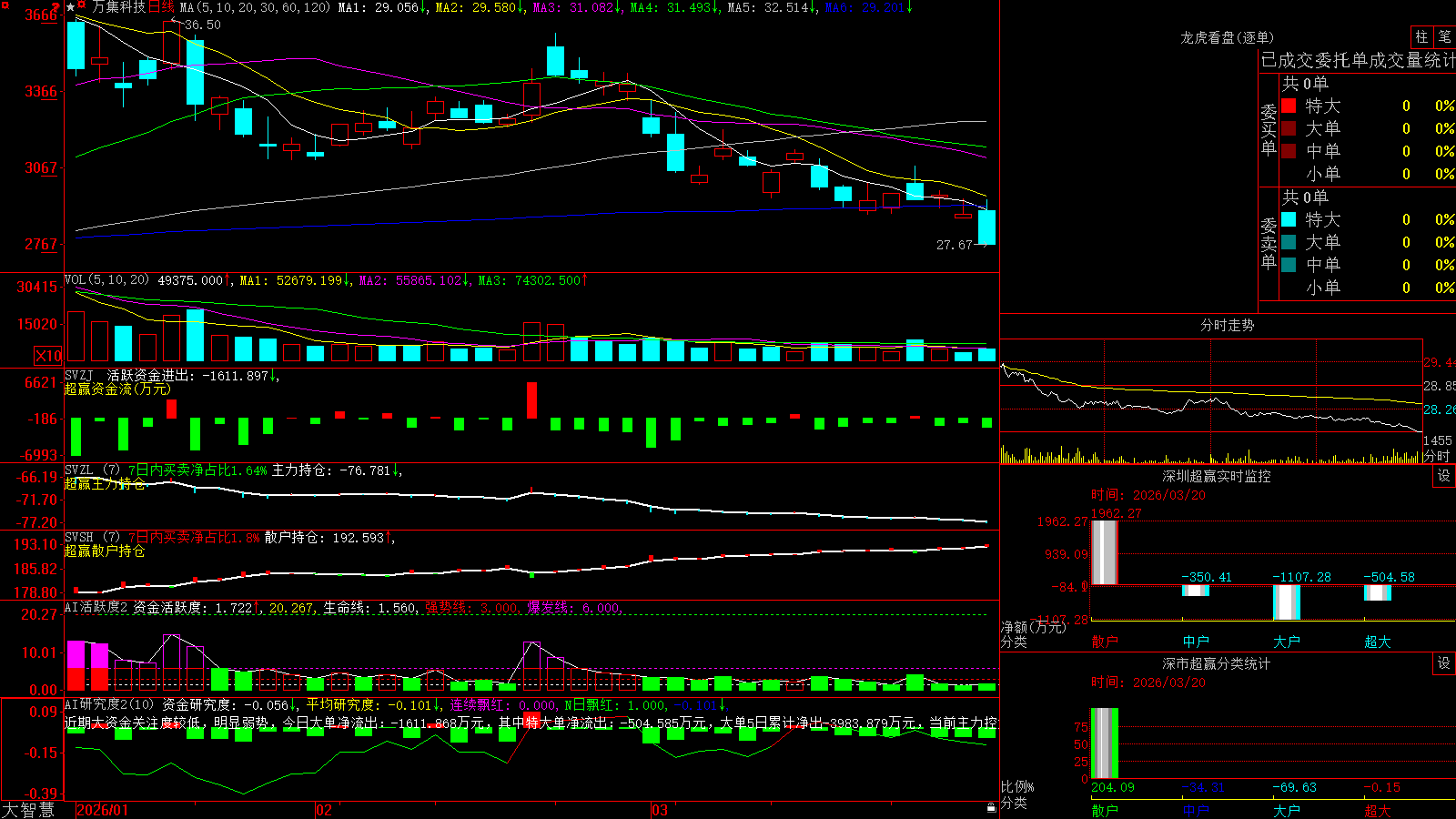Click 小单 row under 委买单
This screenshot has height=819, width=1456.
(1368, 174)
